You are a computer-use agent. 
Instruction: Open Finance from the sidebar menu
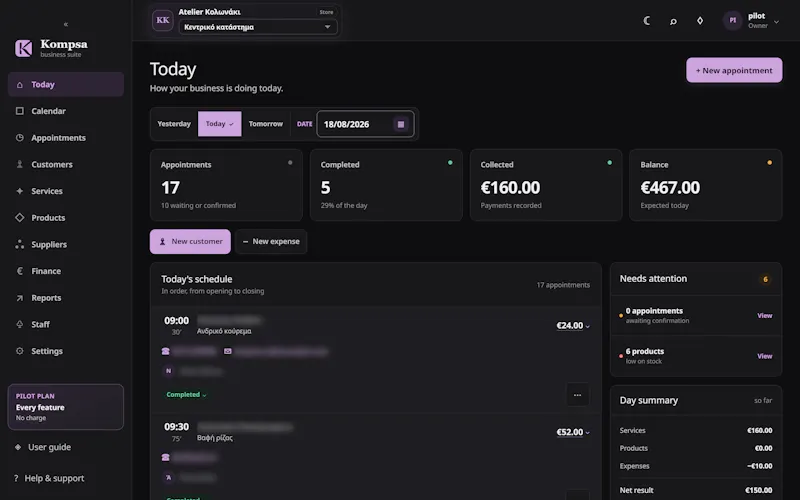66,271
